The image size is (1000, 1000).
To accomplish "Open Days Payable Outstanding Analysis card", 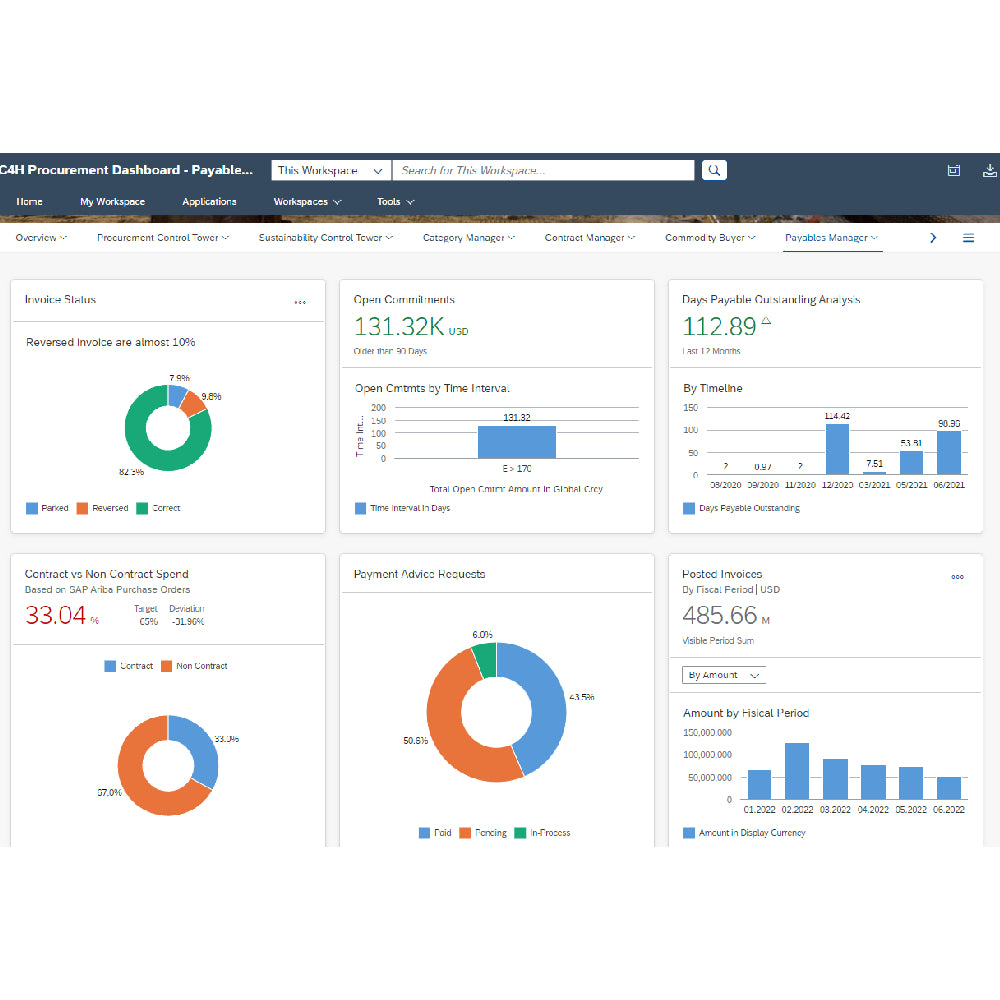I will [x=770, y=299].
